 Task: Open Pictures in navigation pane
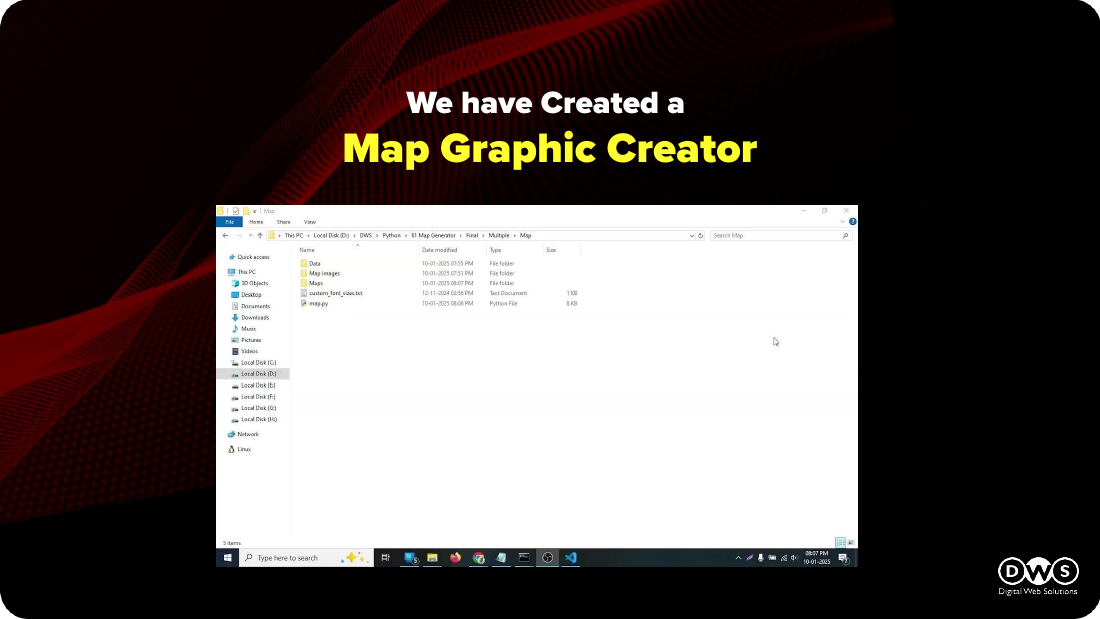click(x=246, y=340)
